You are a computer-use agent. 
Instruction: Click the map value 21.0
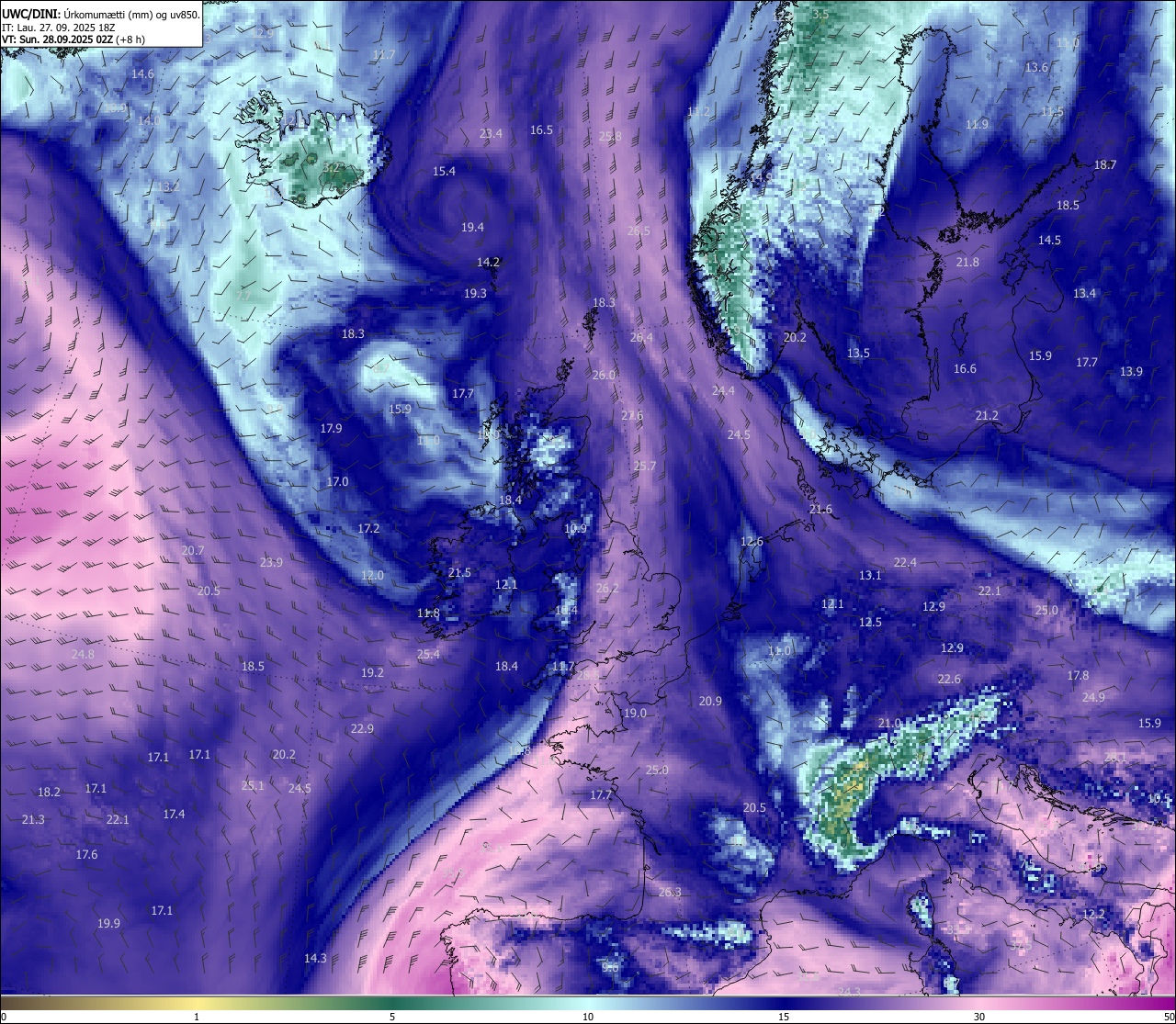pos(889,723)
